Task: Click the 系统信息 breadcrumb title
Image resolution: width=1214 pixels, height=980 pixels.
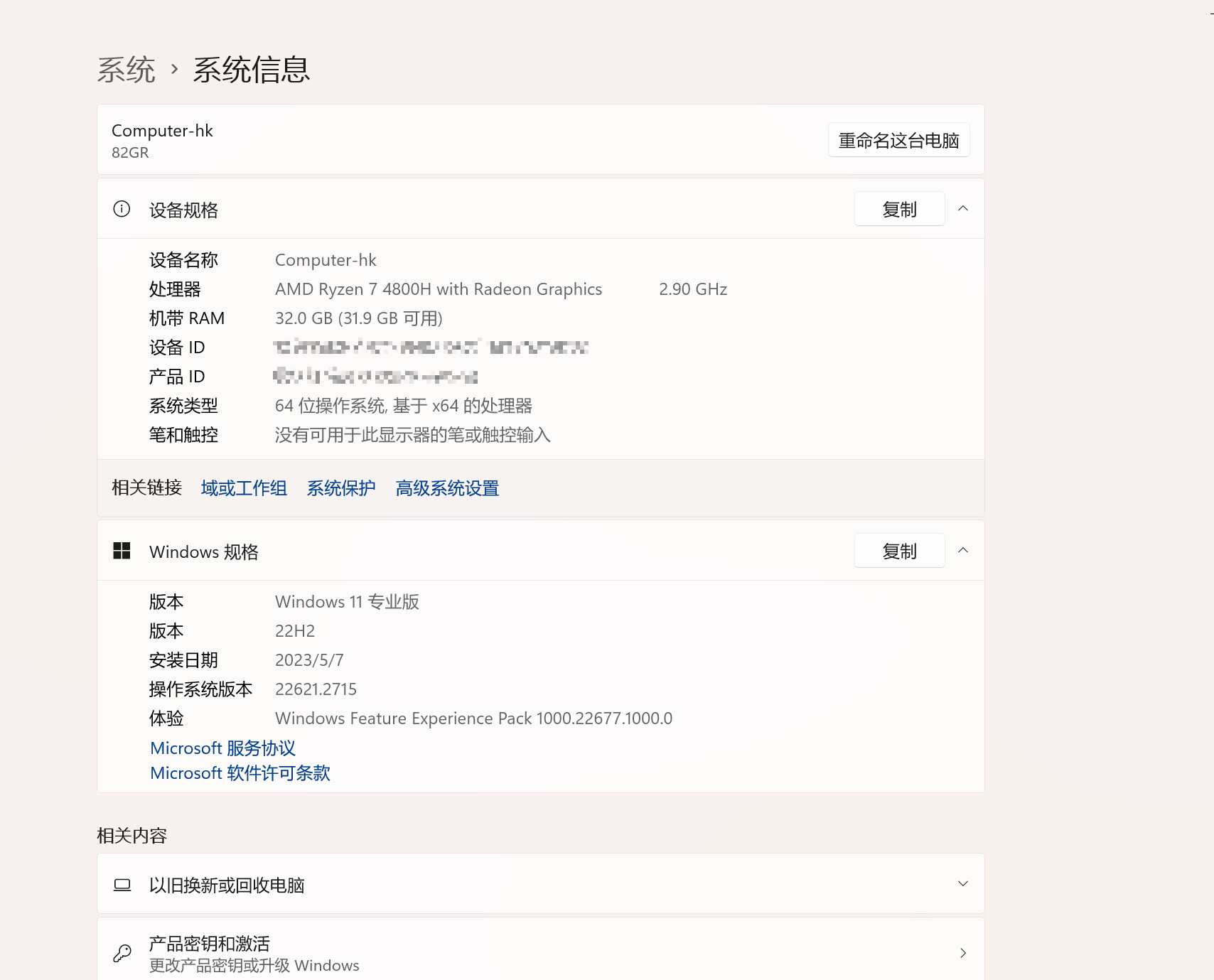Action: click(x=252, y=70)
